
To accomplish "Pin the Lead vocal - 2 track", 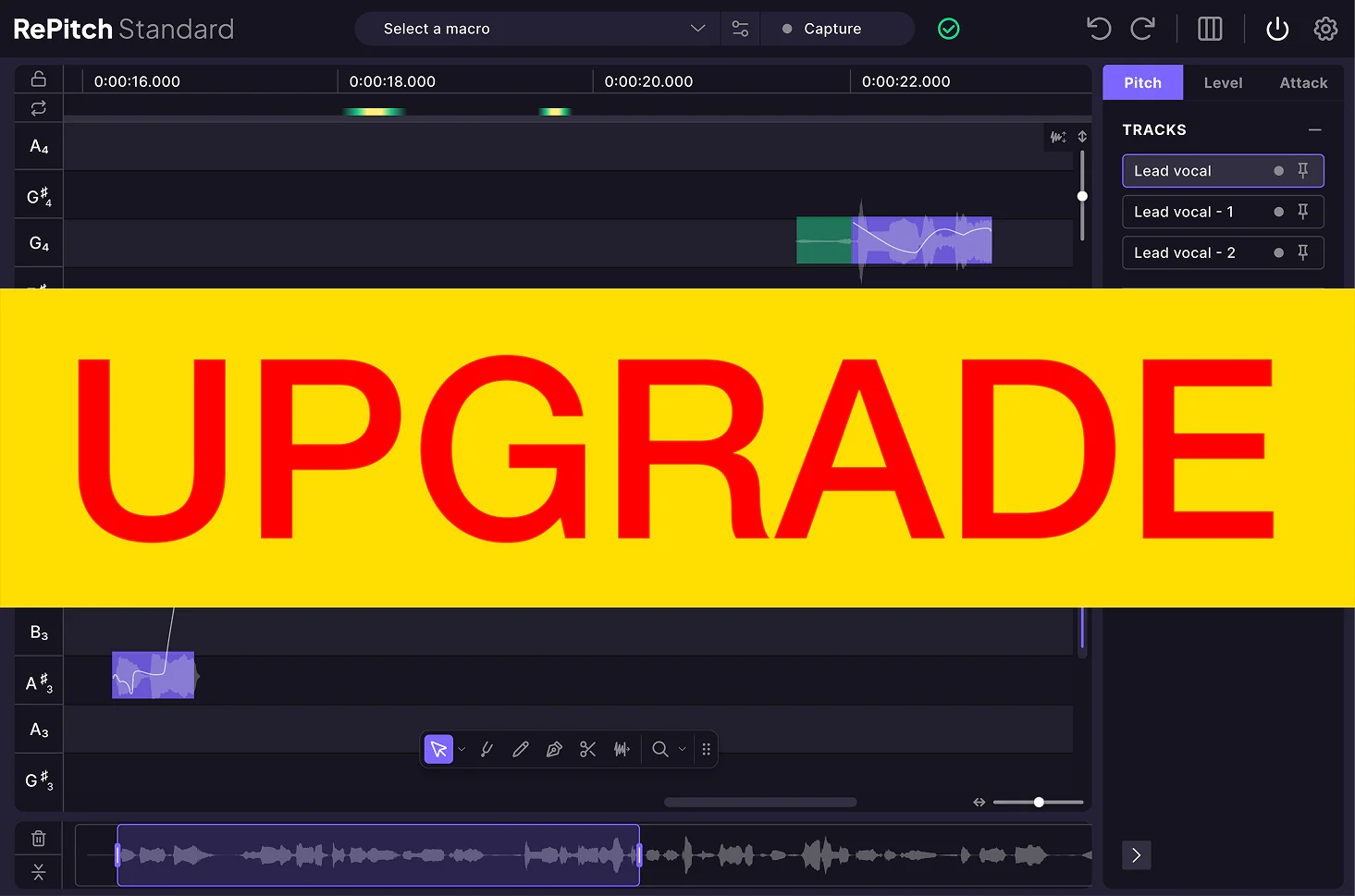I will 1303,252.
